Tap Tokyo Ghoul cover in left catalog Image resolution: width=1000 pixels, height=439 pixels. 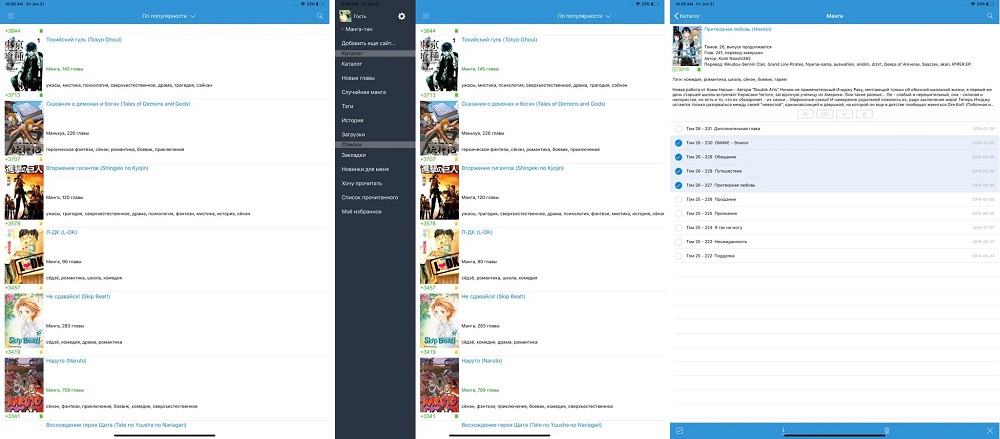tap(24, 63)
